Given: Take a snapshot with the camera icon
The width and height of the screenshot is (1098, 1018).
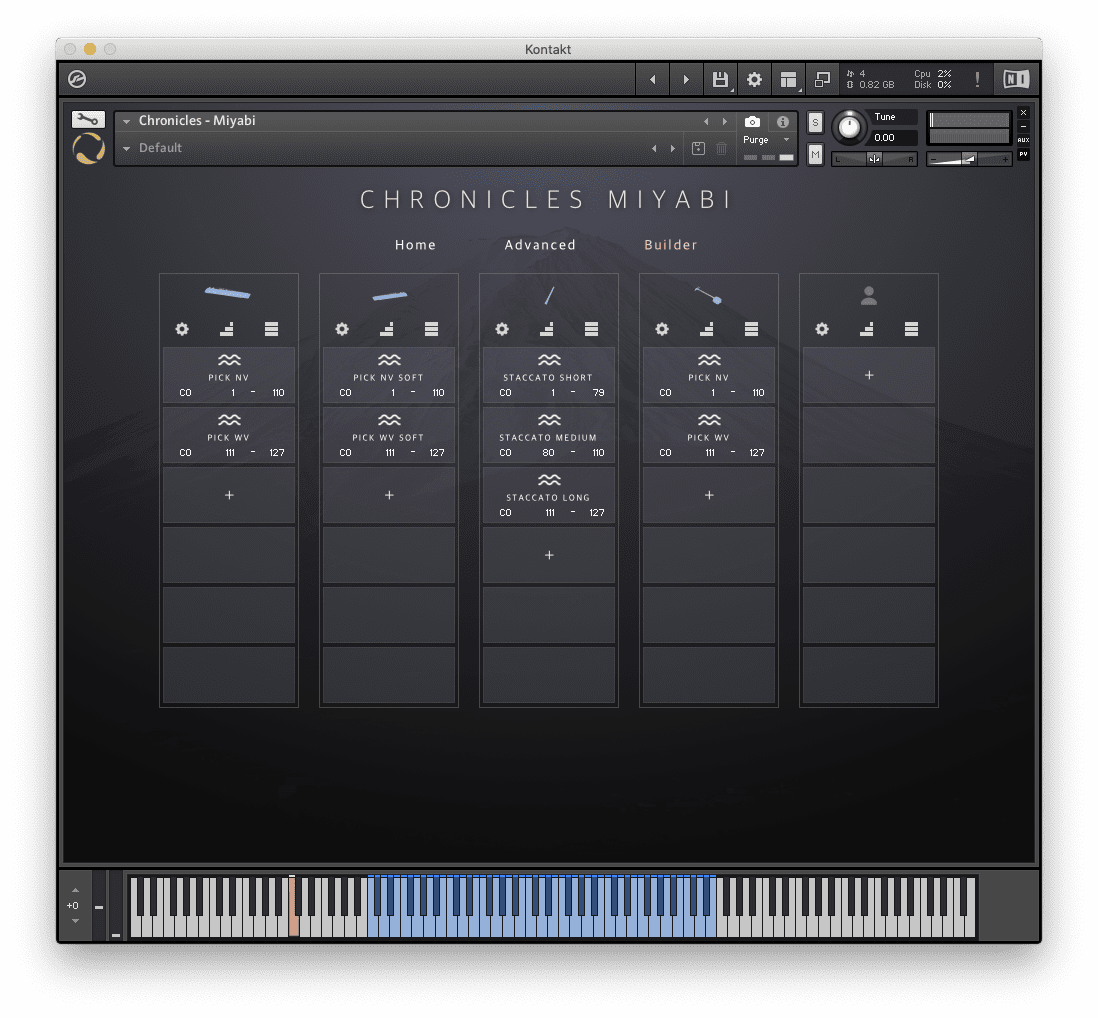Looking at the screenshot, I should coord(752,122).
